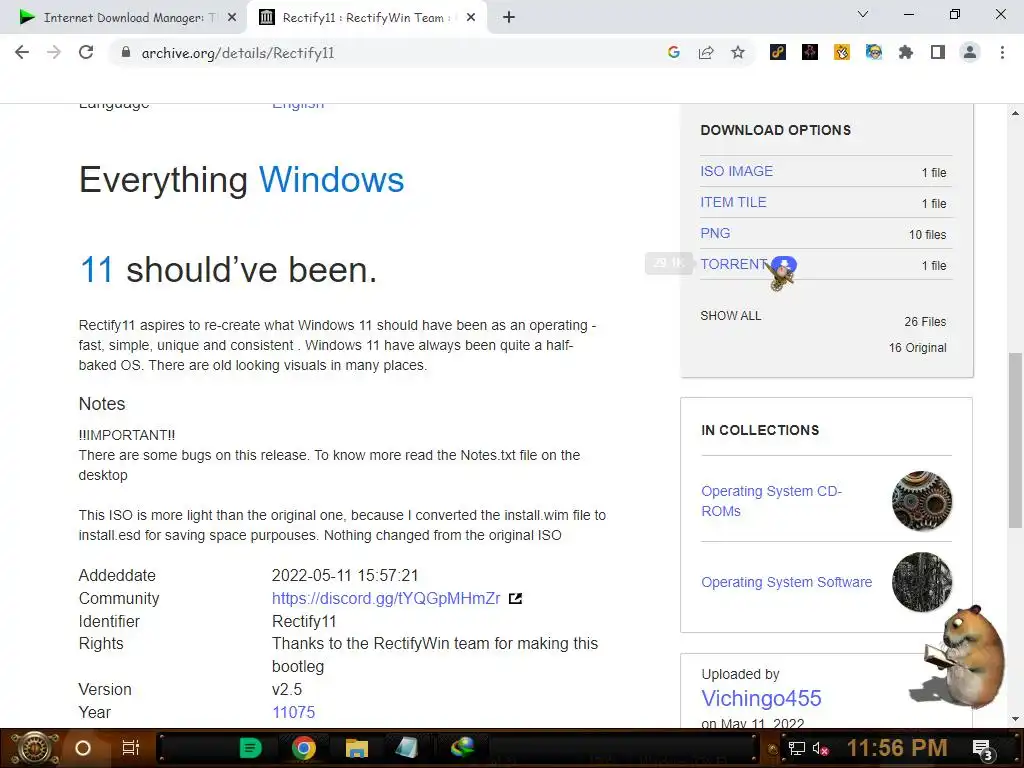Viewport: 1024px width, 768px height.
Task: Reload the archive.org page
Action: 86,52
